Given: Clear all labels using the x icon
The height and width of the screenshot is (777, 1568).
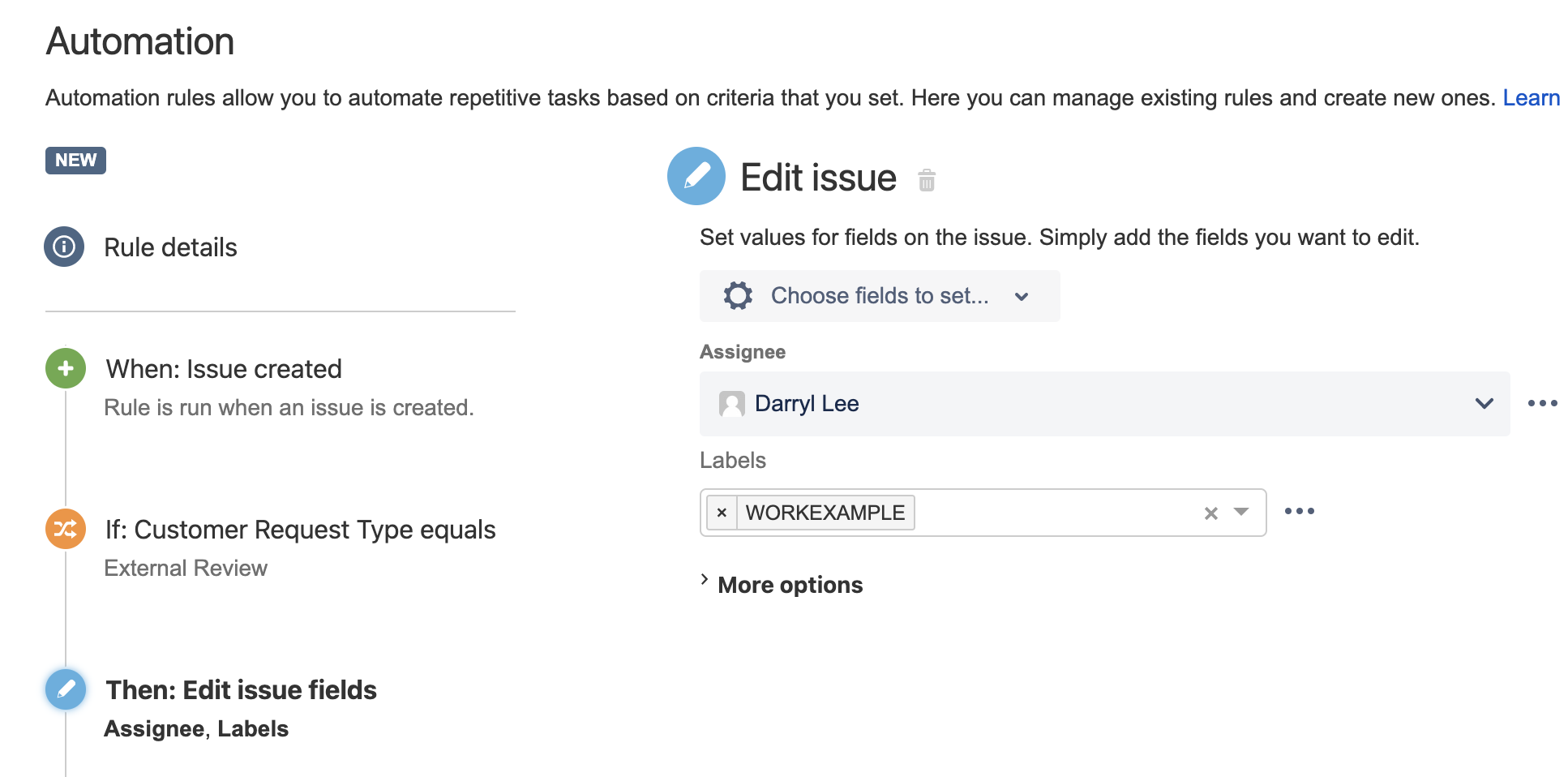Looking at the screenshot, I should tap(1211, 513).
